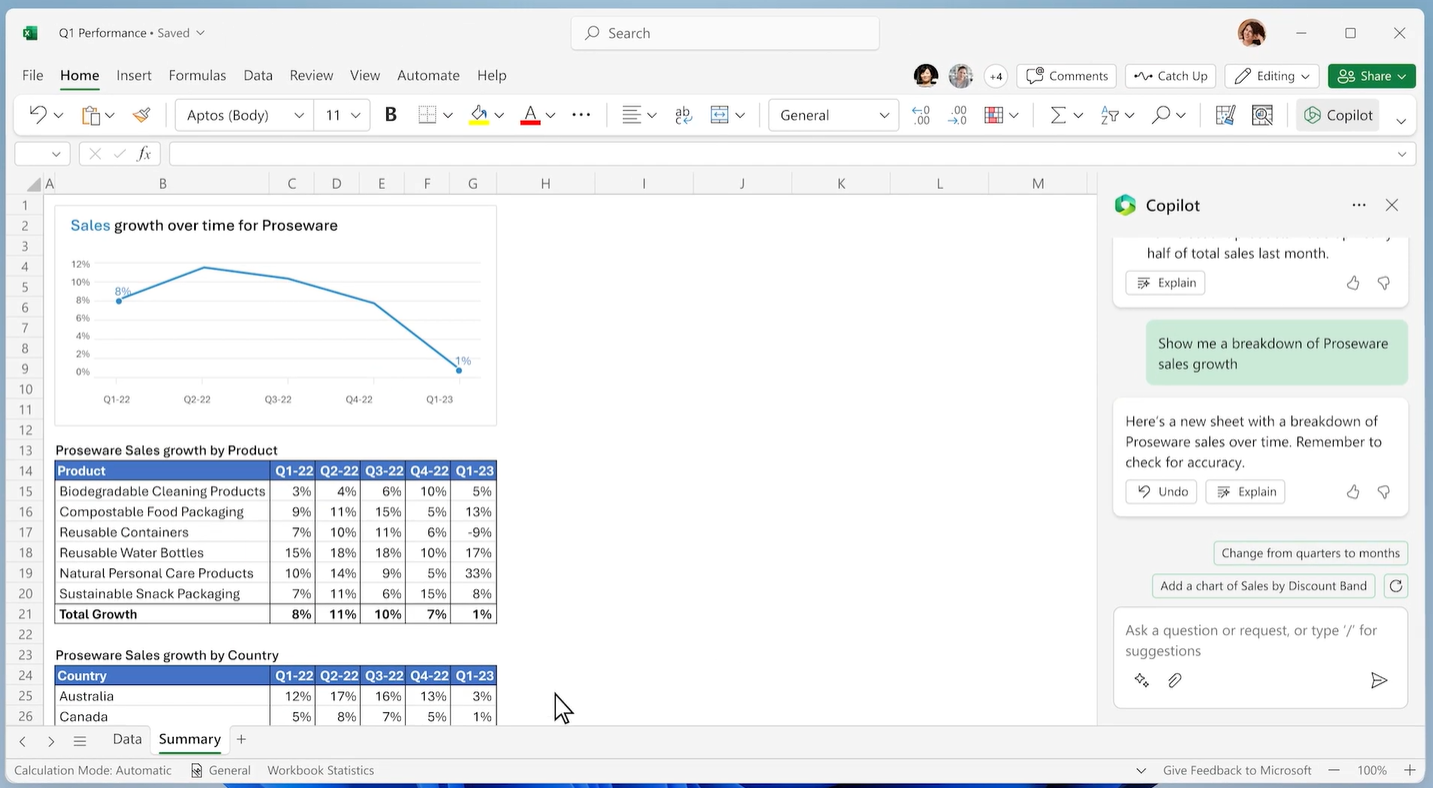This screenshot has width=1433, height=788.
Task: Switch to the Automate tab
Action: [x=428, y=75]
